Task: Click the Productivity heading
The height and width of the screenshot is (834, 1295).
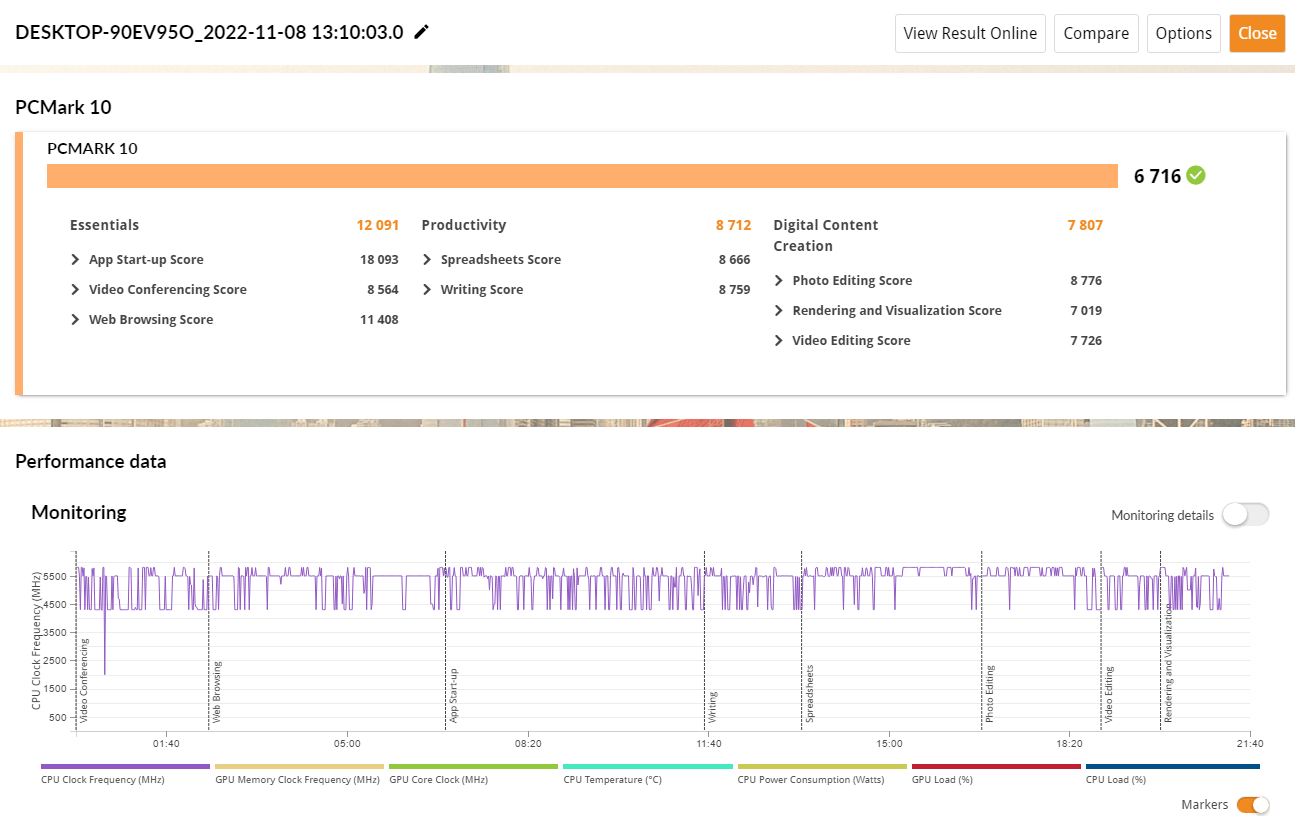Action: (x=464, y=225)
